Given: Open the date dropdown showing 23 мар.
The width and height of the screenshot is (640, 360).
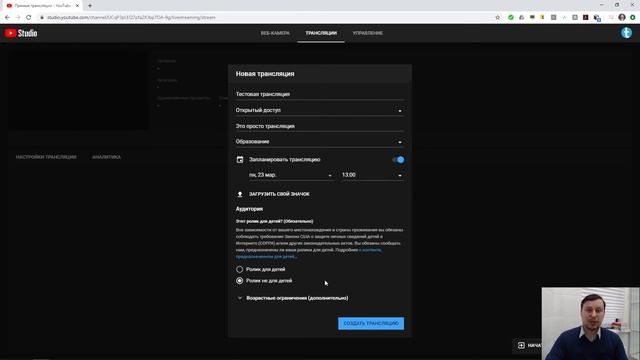Looking at the screenshot, I should [291, 175].
